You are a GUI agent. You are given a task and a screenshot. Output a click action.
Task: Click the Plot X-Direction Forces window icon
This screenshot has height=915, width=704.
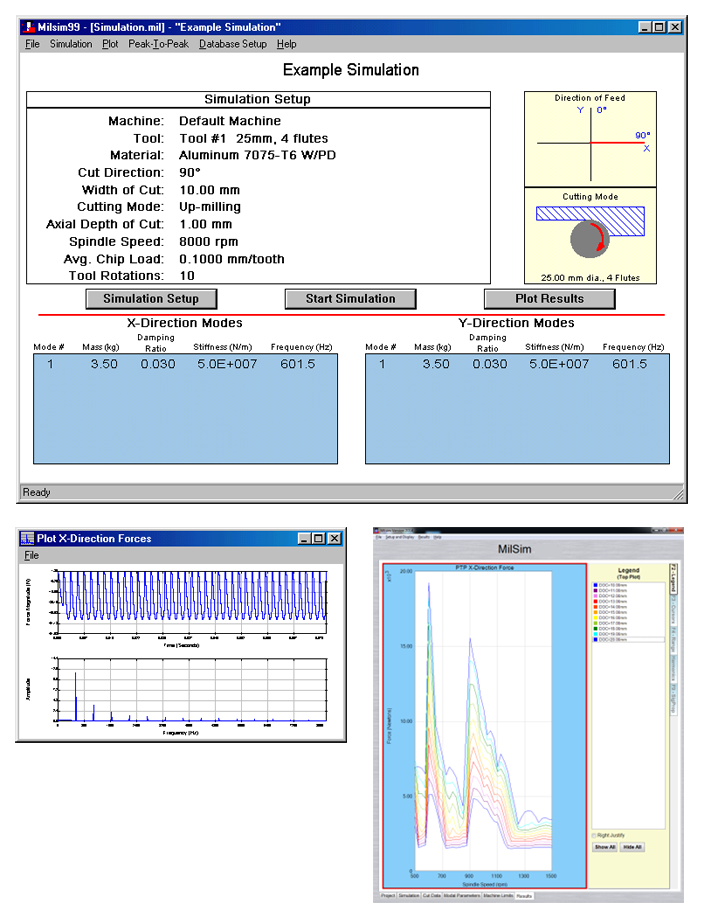[x=27, y=538]
